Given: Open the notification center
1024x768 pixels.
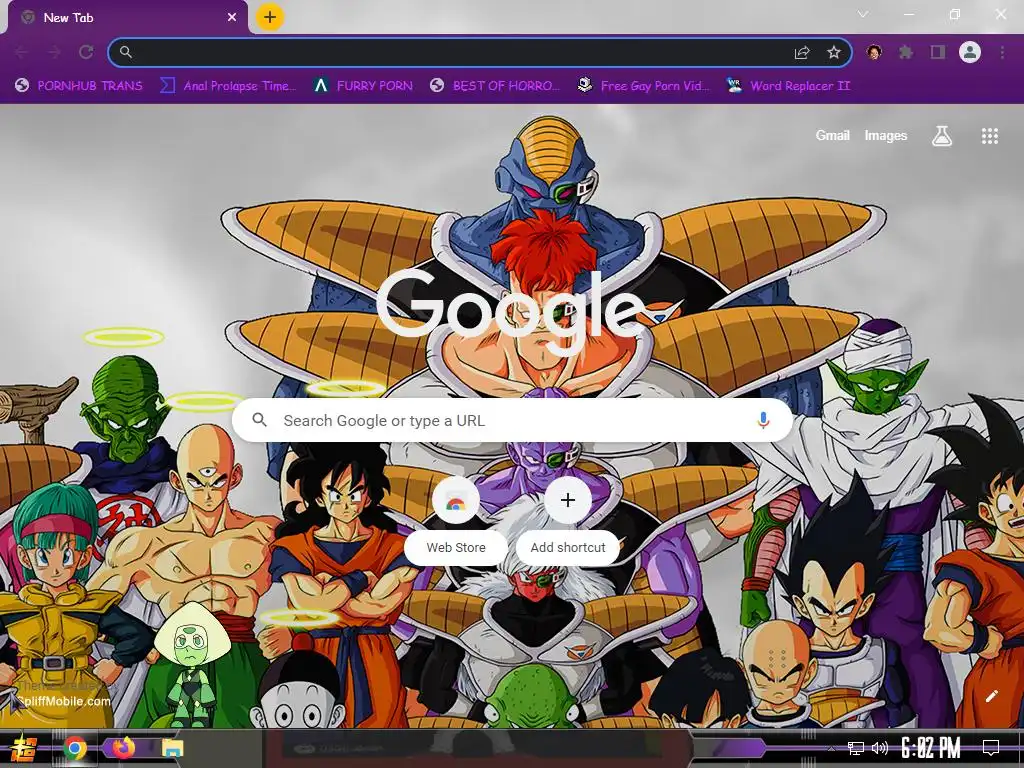Looking at the screenshot, I should [x=991, y=748].
